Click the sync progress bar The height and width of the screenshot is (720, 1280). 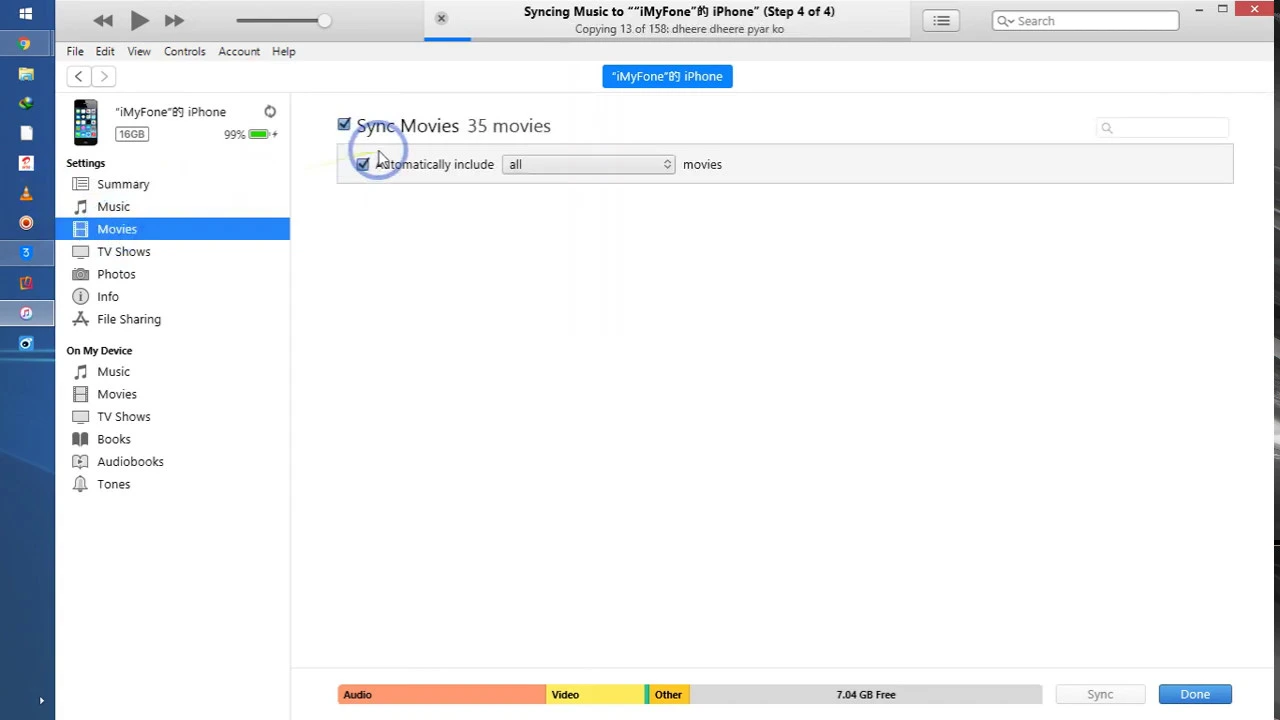(667, 39)
